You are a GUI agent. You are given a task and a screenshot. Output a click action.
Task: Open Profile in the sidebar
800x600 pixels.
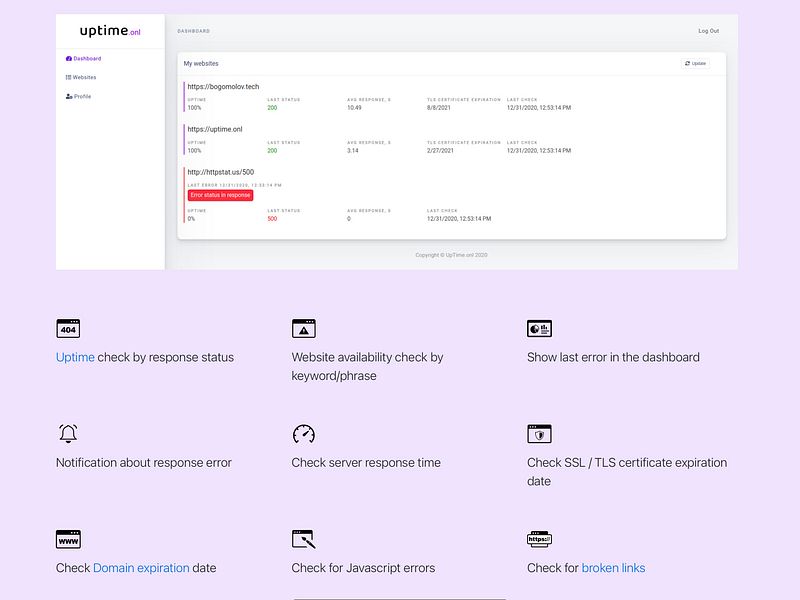[x=78, y=96]
